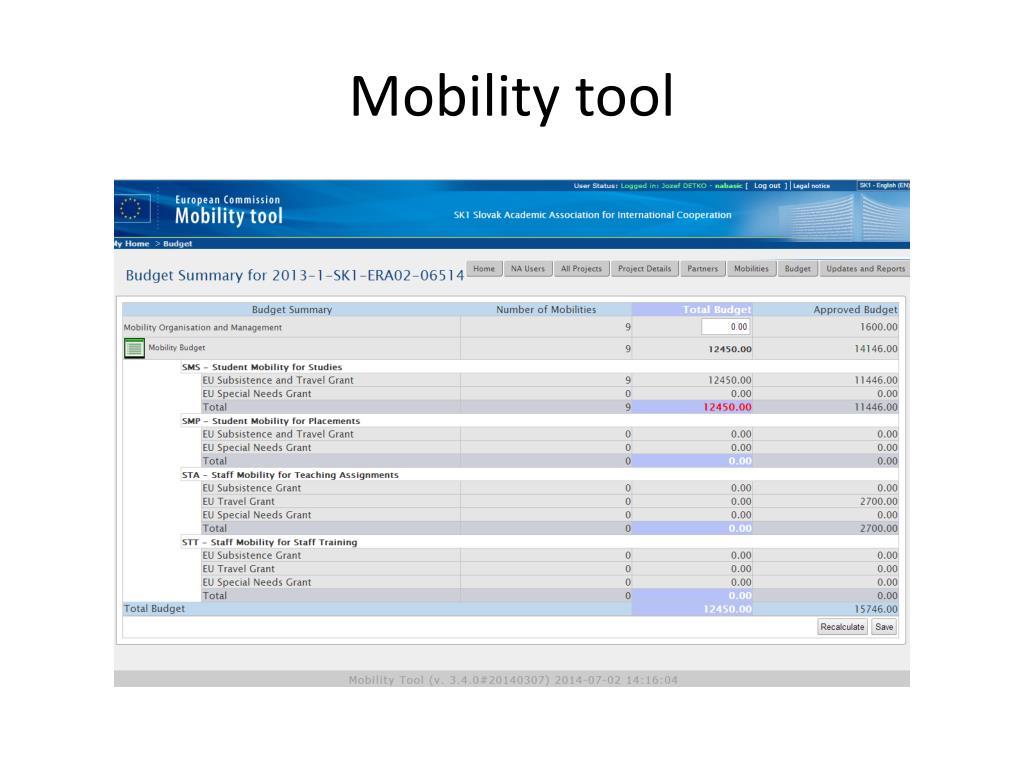
Task: Click the total approved budget 15746.00
Action: click(876, 609)
